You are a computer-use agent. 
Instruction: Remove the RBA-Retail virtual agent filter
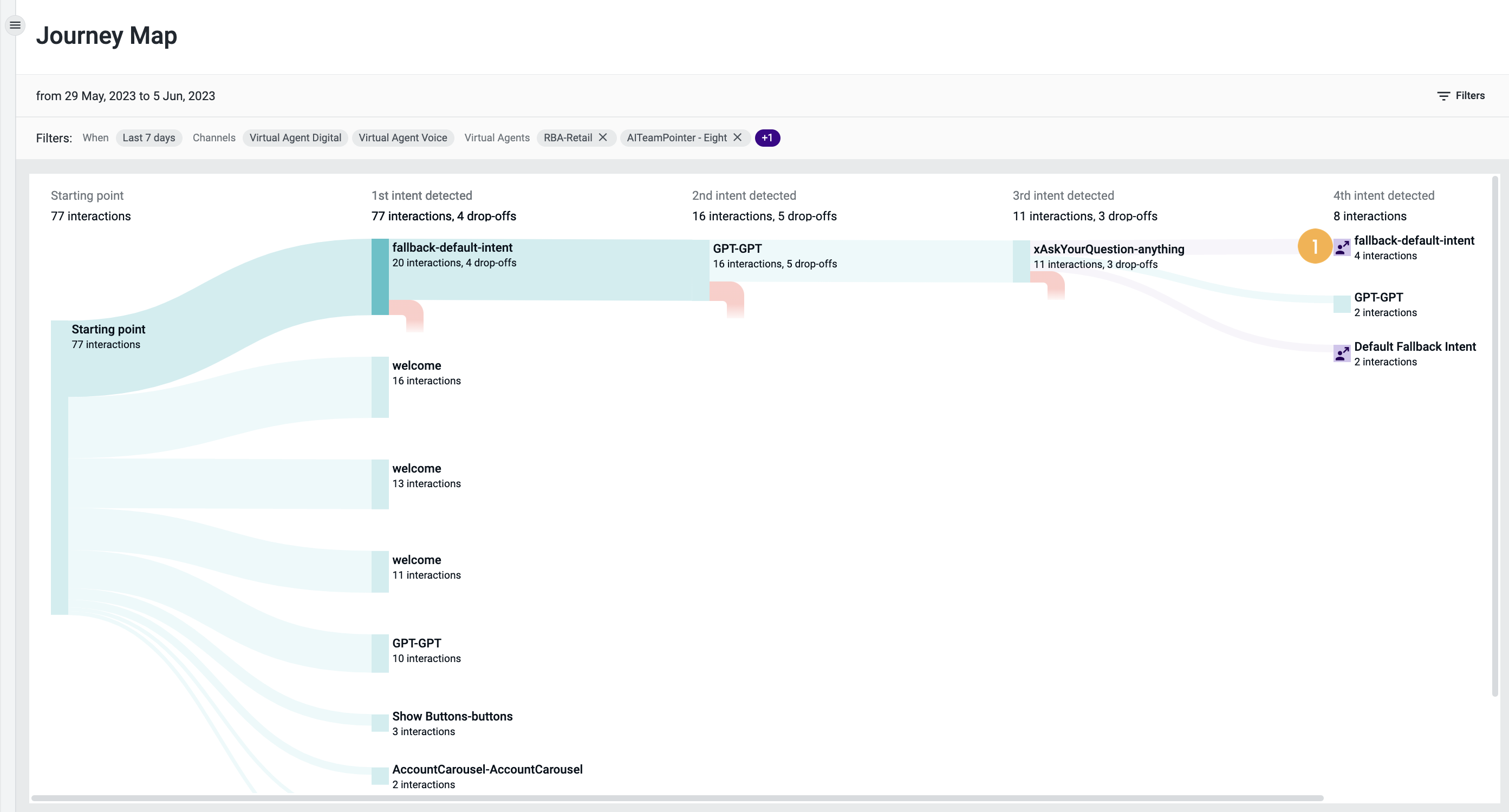tap(603, 137)
